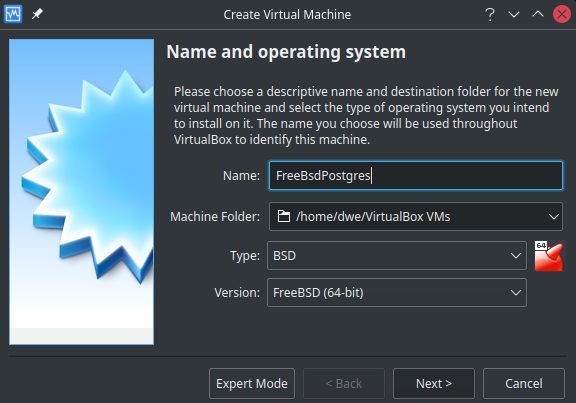
Task: Click the Version: label
Action: click(237, 292)
